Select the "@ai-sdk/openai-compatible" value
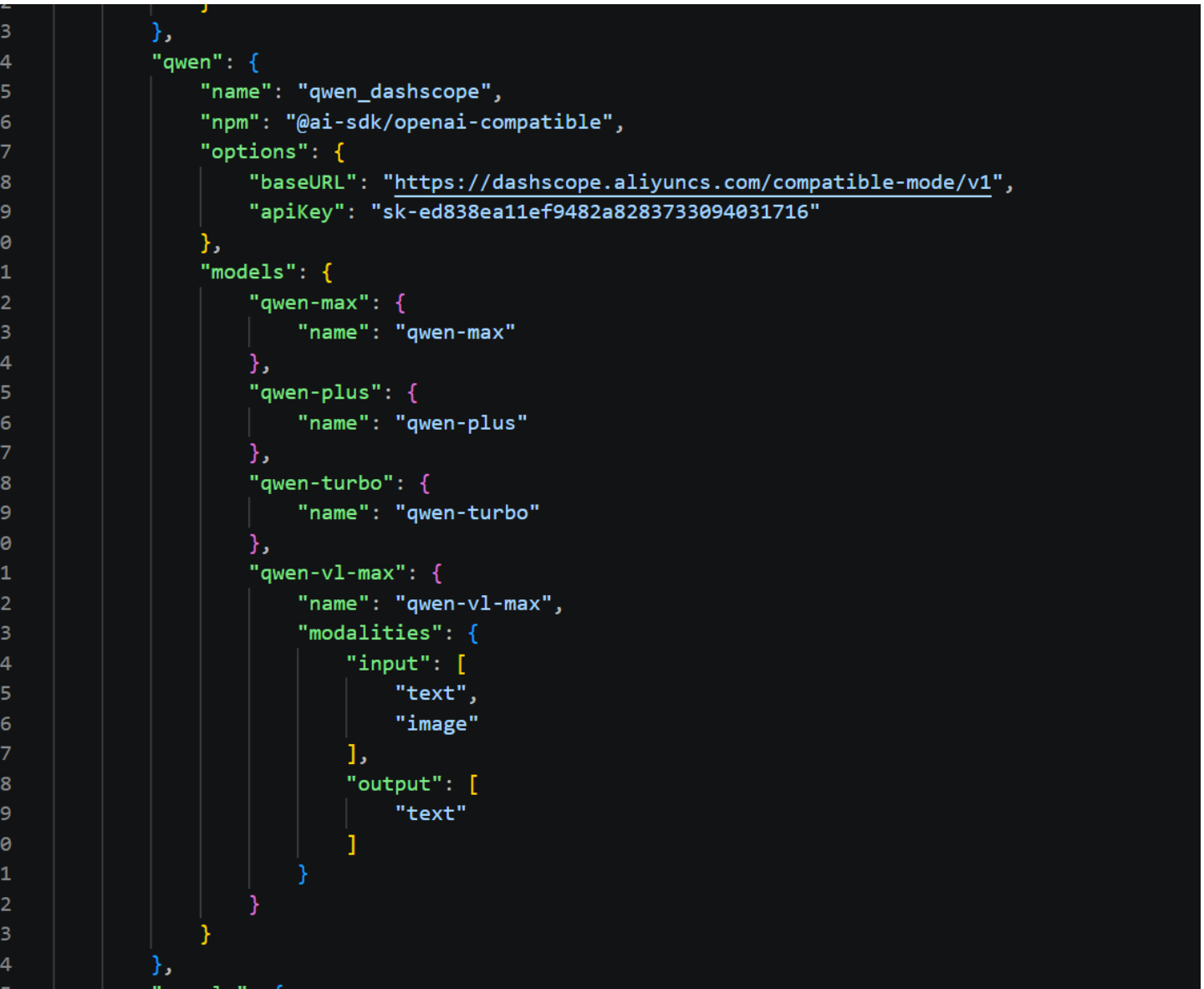The width and height of the screenshot is (1204, 989). 449,122
